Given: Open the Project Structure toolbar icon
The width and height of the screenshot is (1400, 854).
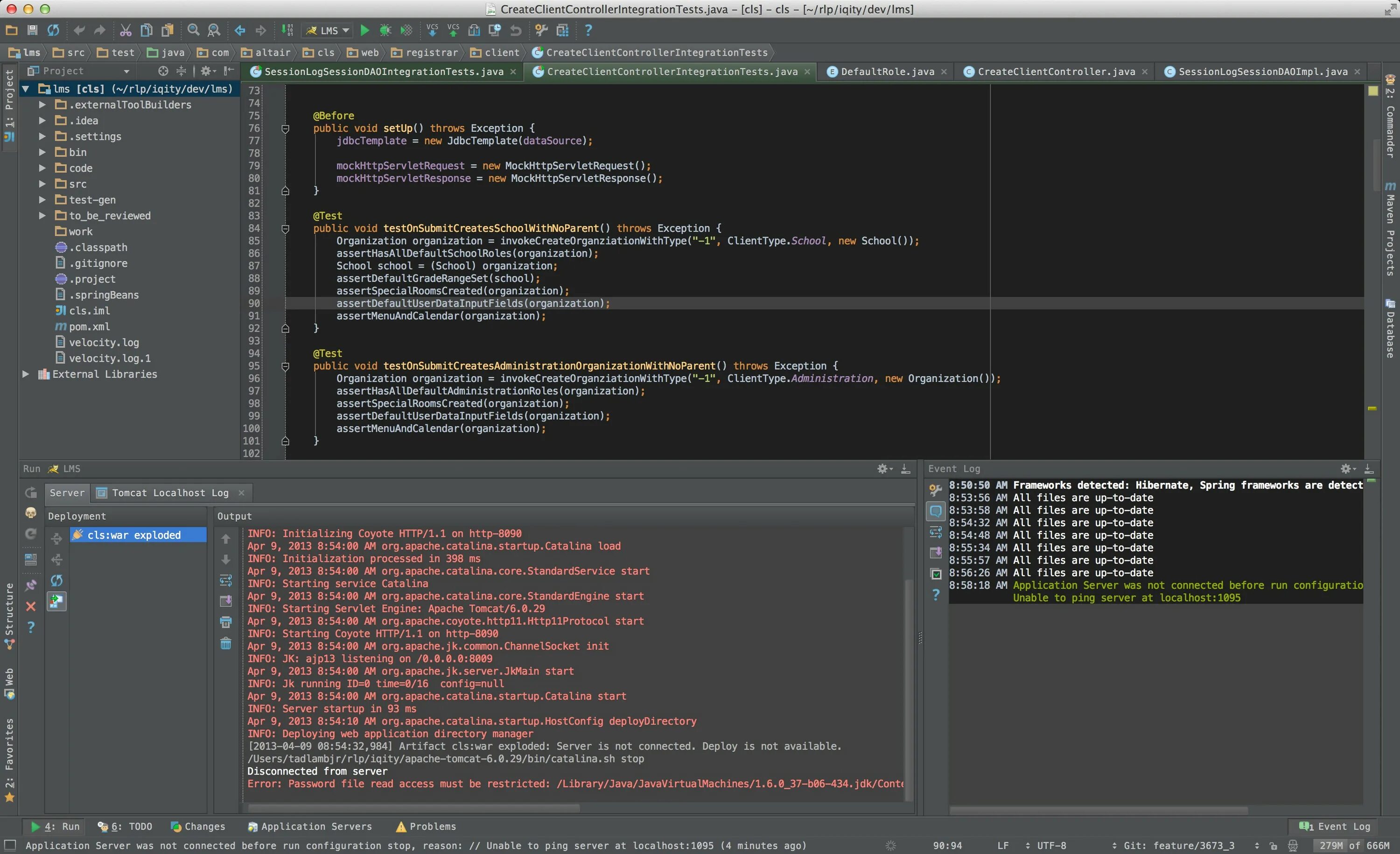Looking at the screenshot, I should pos(562,30).
